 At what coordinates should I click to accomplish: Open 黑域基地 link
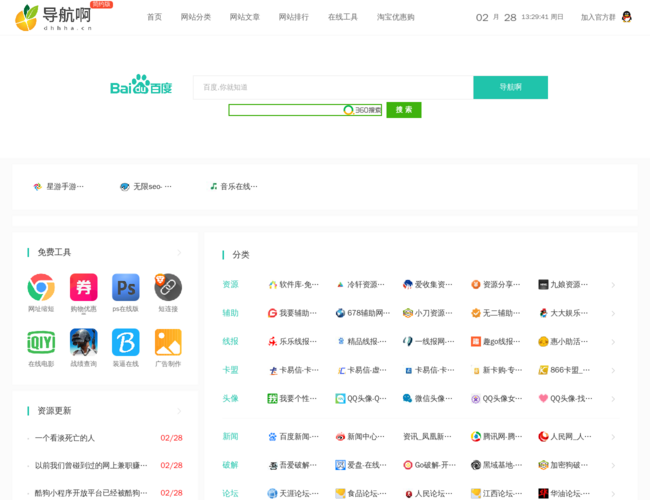[x=497, y=465]
